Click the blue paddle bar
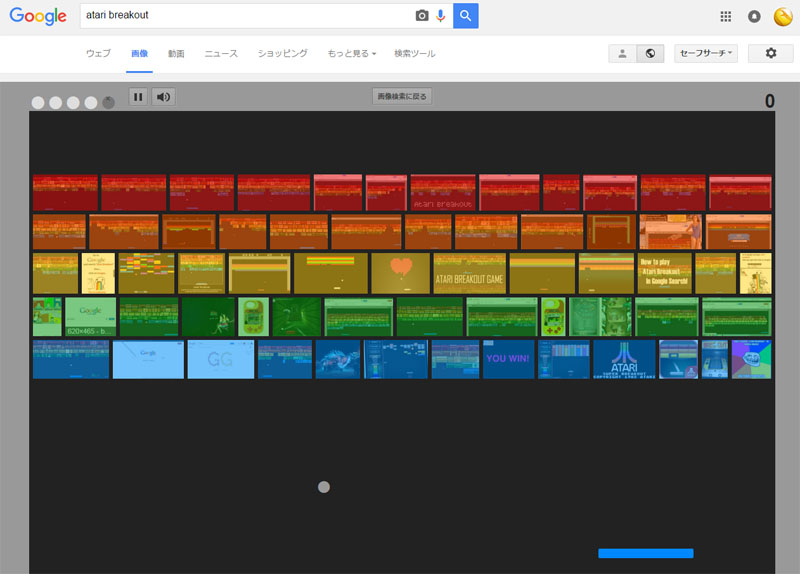800x574 pixels. coord(646,554)
